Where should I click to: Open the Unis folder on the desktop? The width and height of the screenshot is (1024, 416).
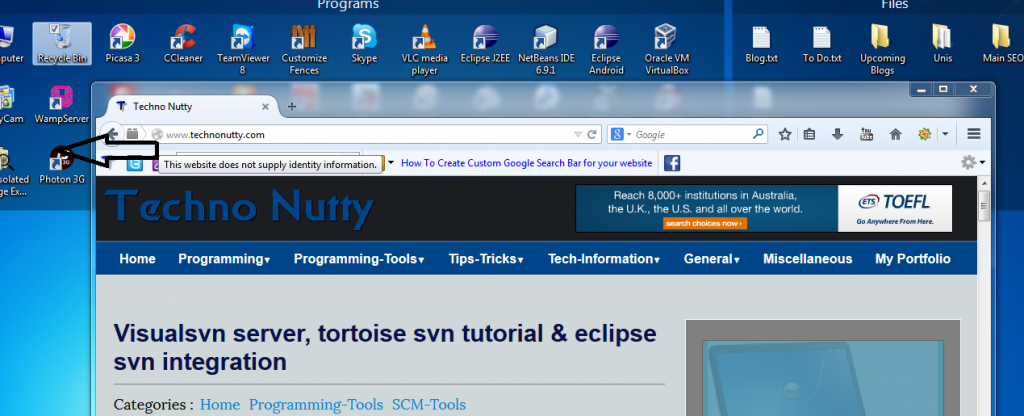coord(942,43)
